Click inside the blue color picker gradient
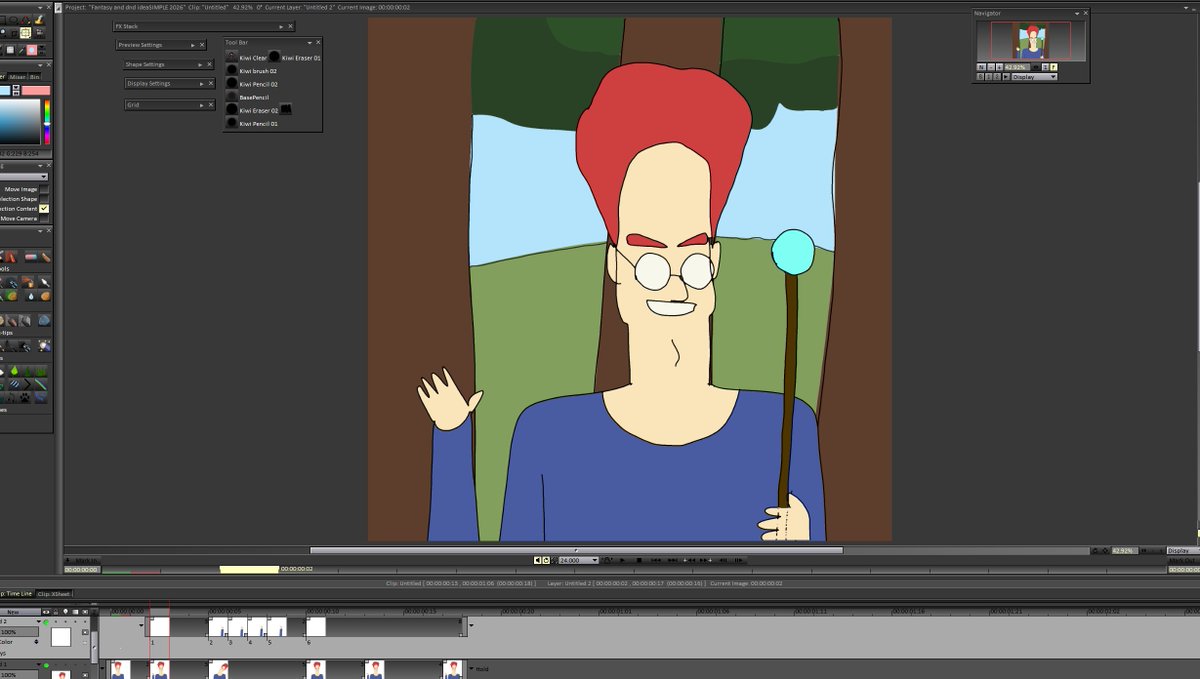Screen dimensions: 1200x679 (x=20, y=122)
